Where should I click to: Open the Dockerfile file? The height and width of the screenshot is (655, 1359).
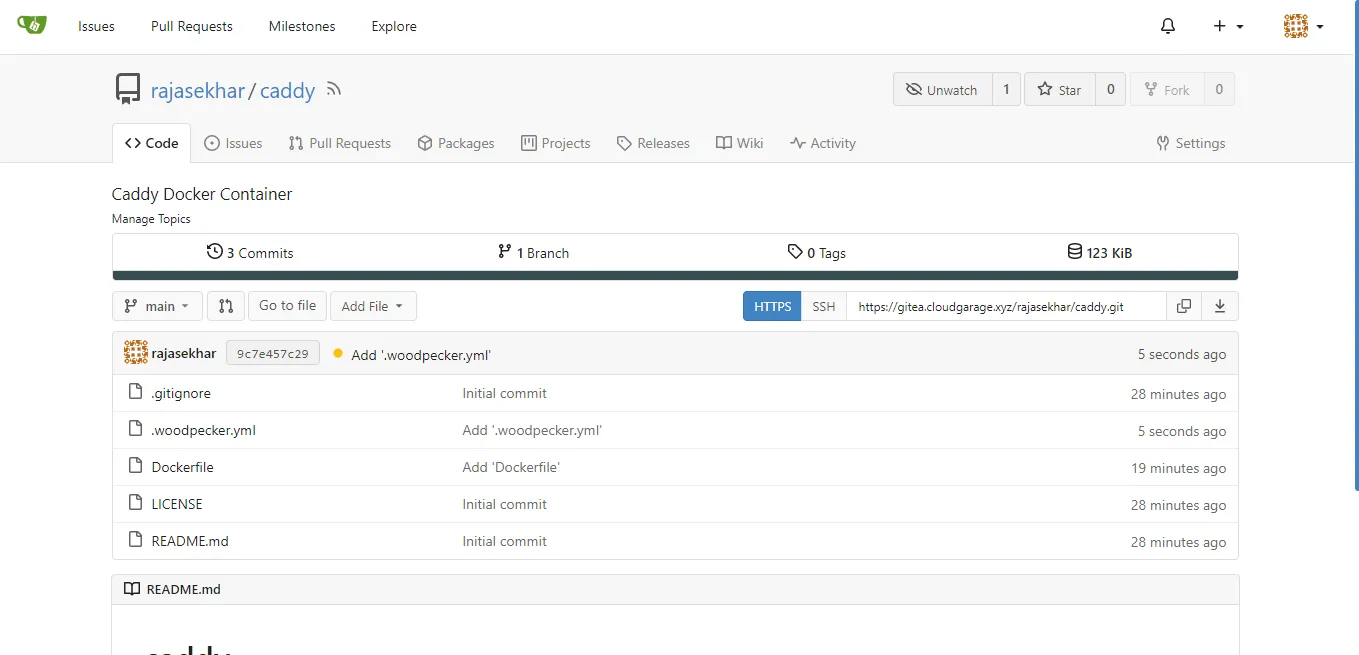[x=183, y=467]
